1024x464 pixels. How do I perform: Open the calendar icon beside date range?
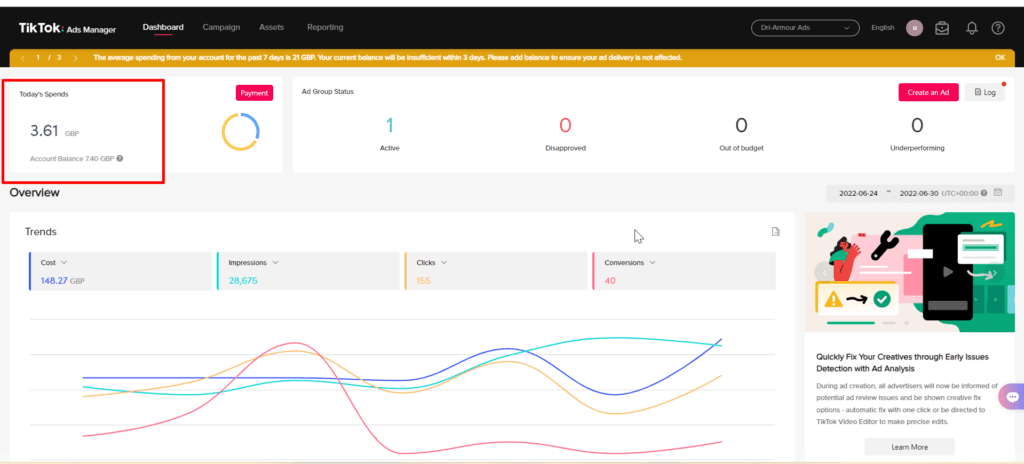[x=998, y=193]
